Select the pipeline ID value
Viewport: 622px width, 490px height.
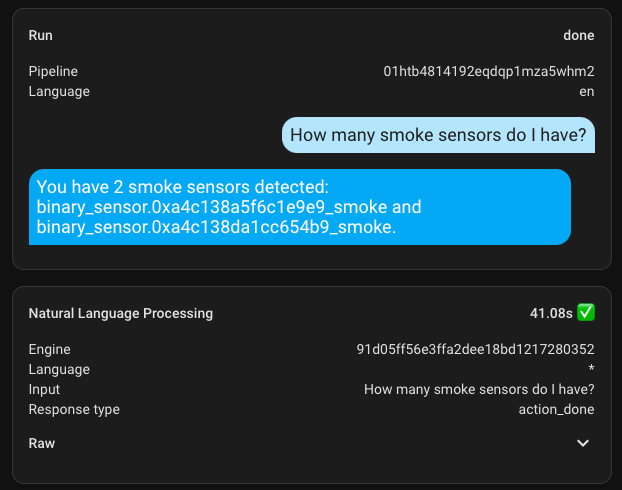489,72
